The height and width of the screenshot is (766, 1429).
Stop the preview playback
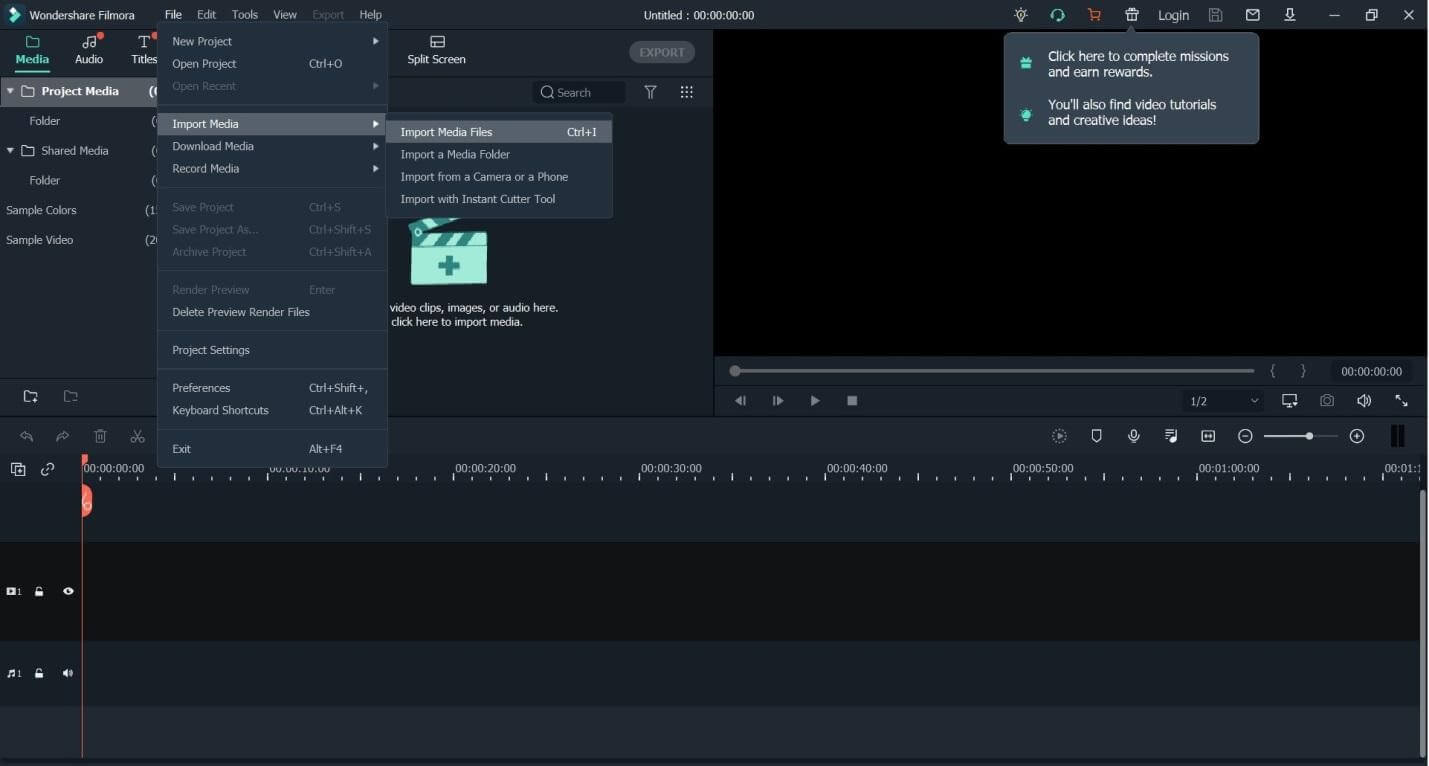coord(852,400)
